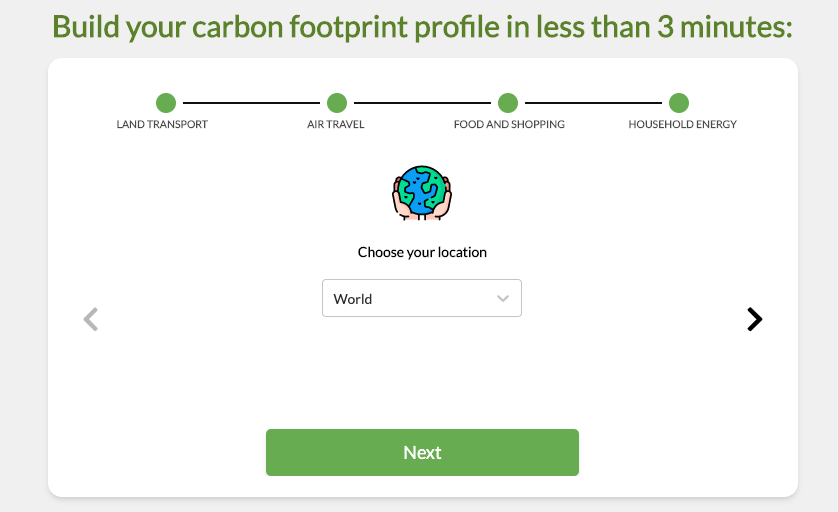Click the Choose your location label
This screenshot has width=838, height=512.
pos(422,252)
